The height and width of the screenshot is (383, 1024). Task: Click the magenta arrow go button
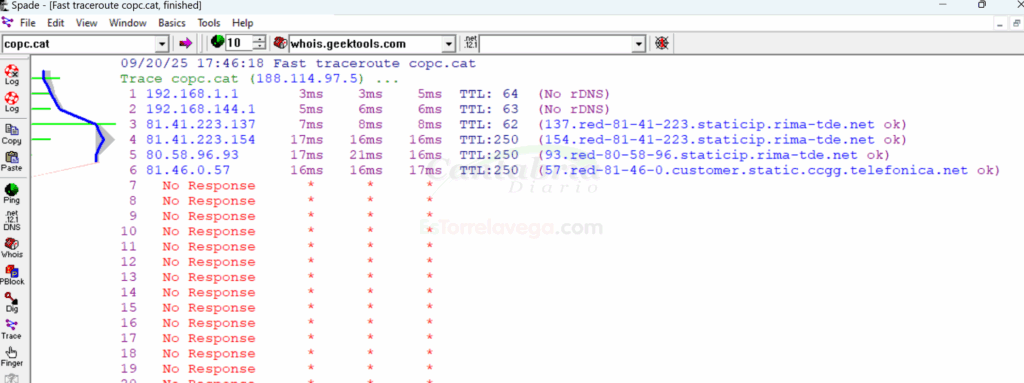(185, 44)
